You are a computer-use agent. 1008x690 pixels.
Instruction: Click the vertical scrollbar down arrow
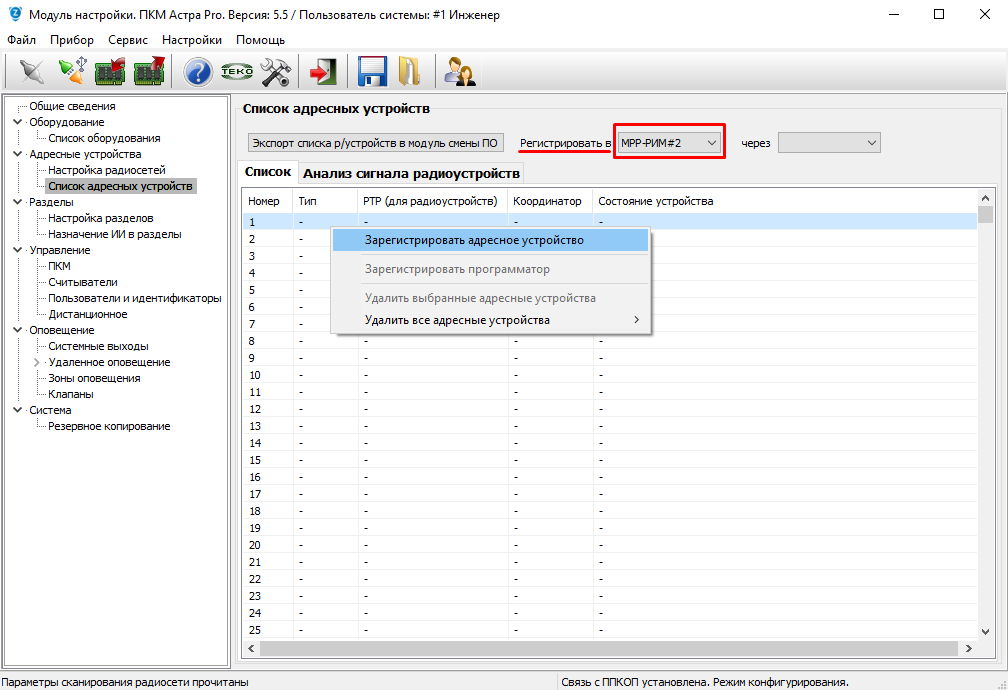(x=986, y=632)
